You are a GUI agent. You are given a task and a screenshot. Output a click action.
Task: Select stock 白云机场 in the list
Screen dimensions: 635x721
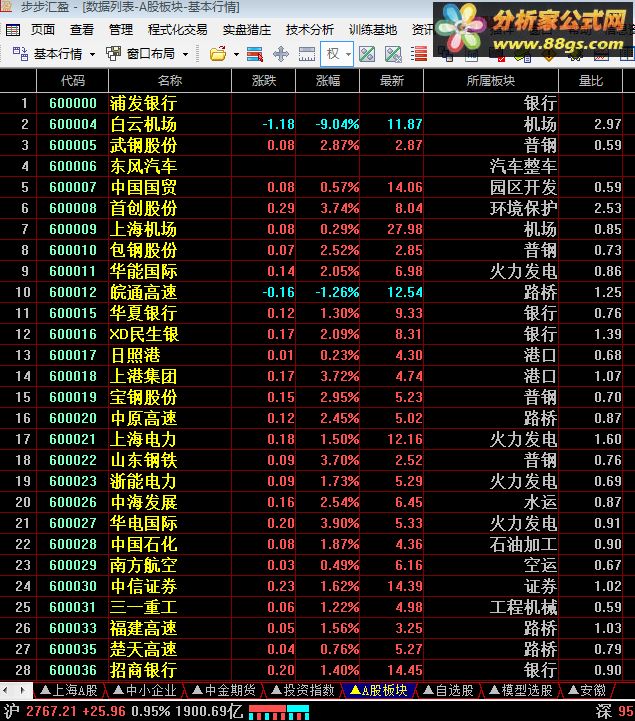pos(143,124)
